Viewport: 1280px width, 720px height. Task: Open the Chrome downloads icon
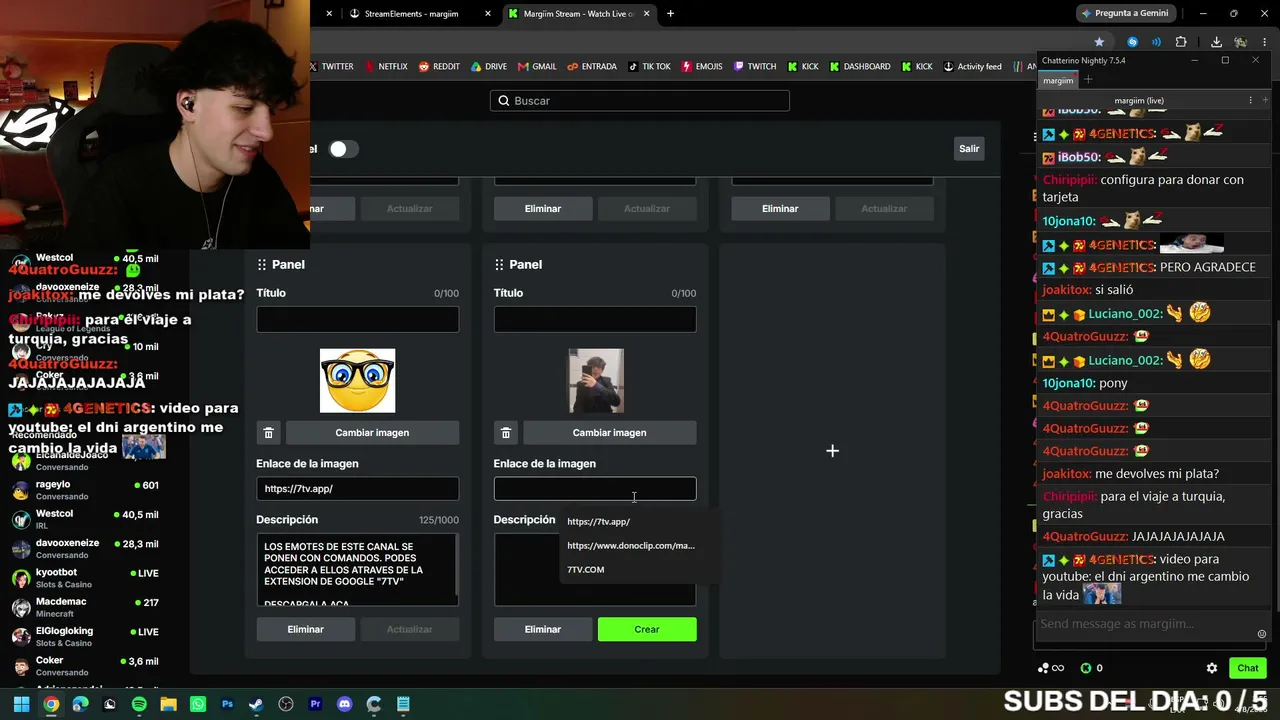pyautogui.click(x=1216, y=42)
